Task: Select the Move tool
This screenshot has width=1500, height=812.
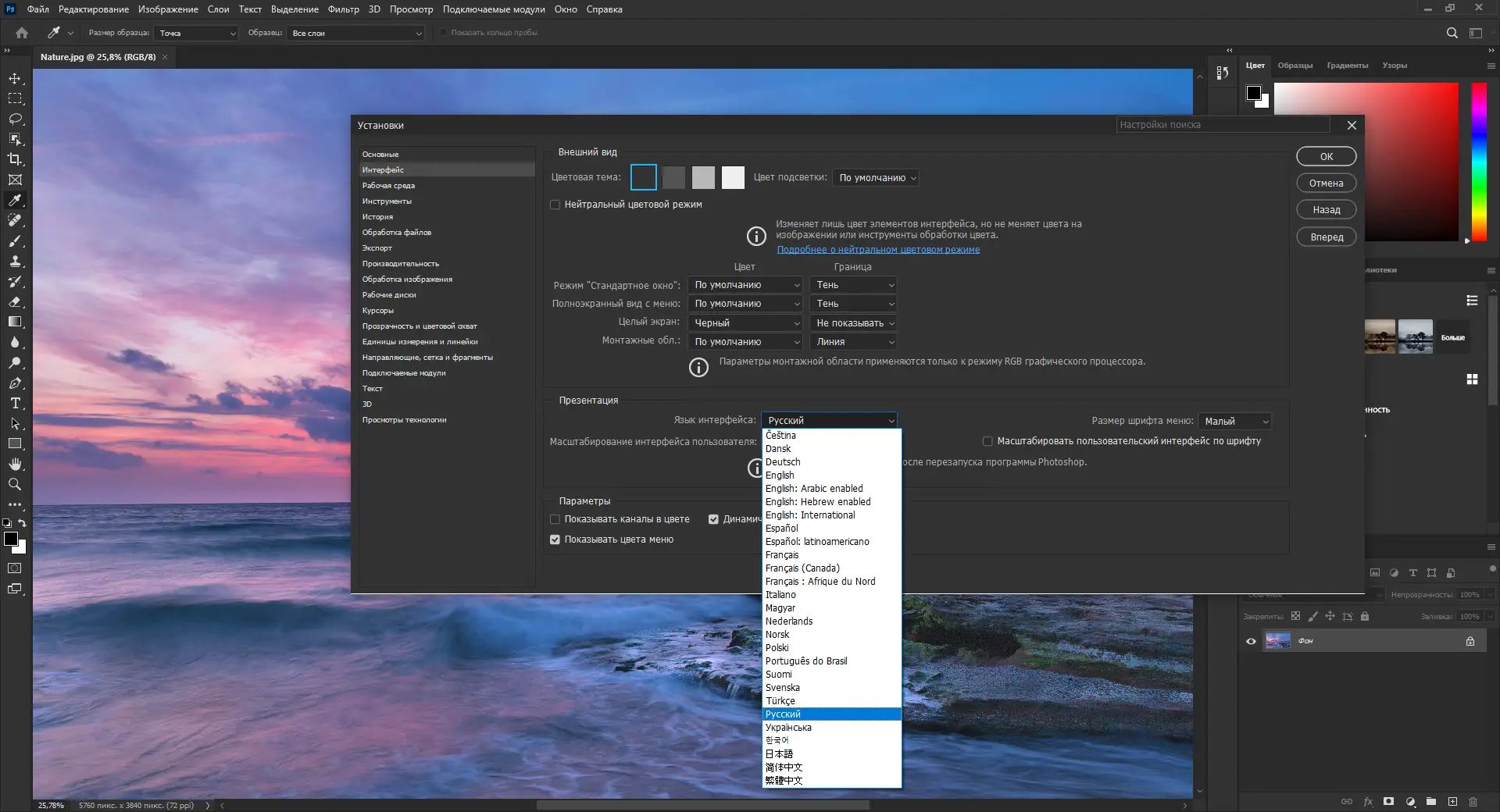Action: pos(15,79)
